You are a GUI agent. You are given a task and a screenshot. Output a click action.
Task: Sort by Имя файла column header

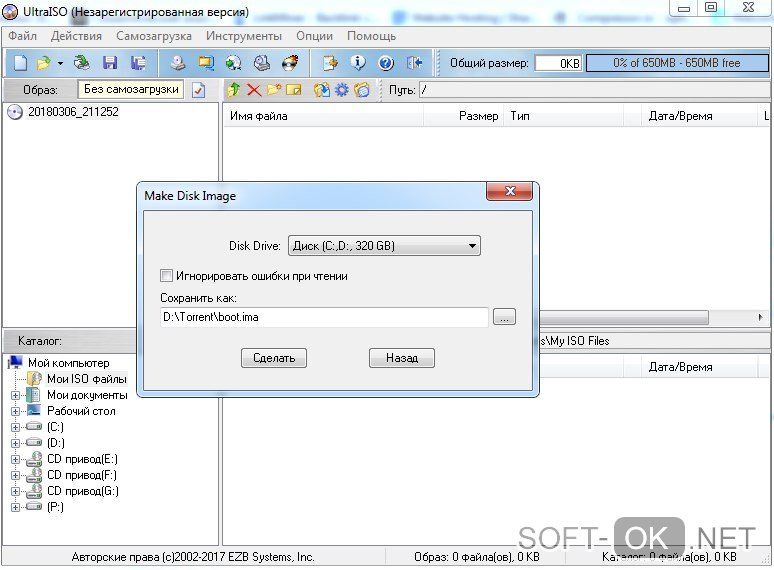point(324,116)
